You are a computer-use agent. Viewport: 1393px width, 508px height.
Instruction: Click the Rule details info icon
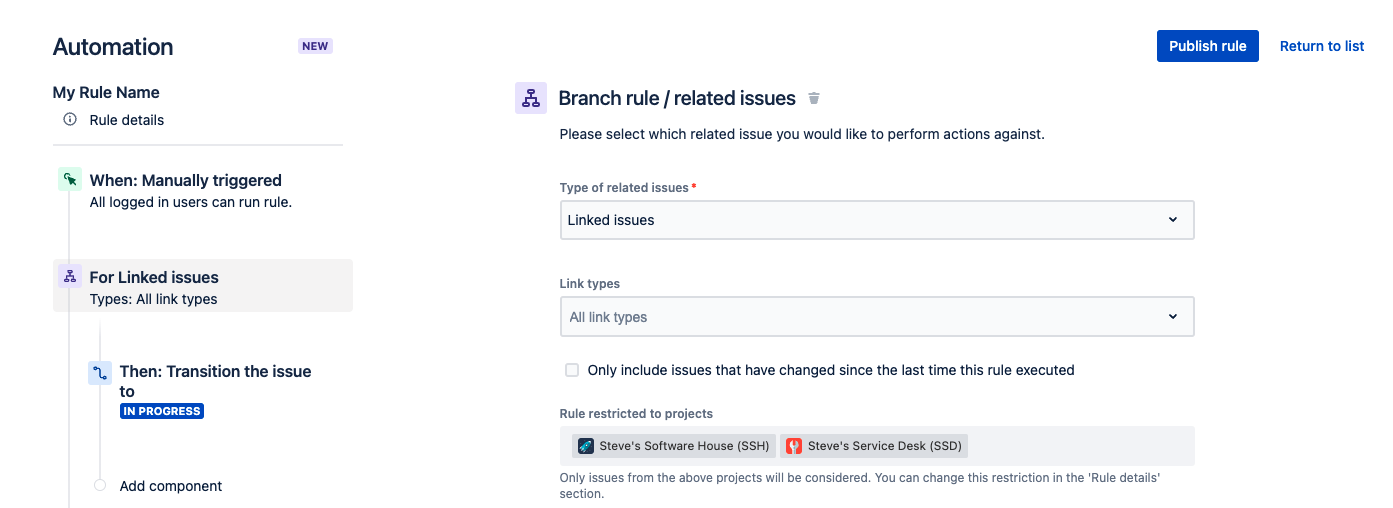point(70,120)
